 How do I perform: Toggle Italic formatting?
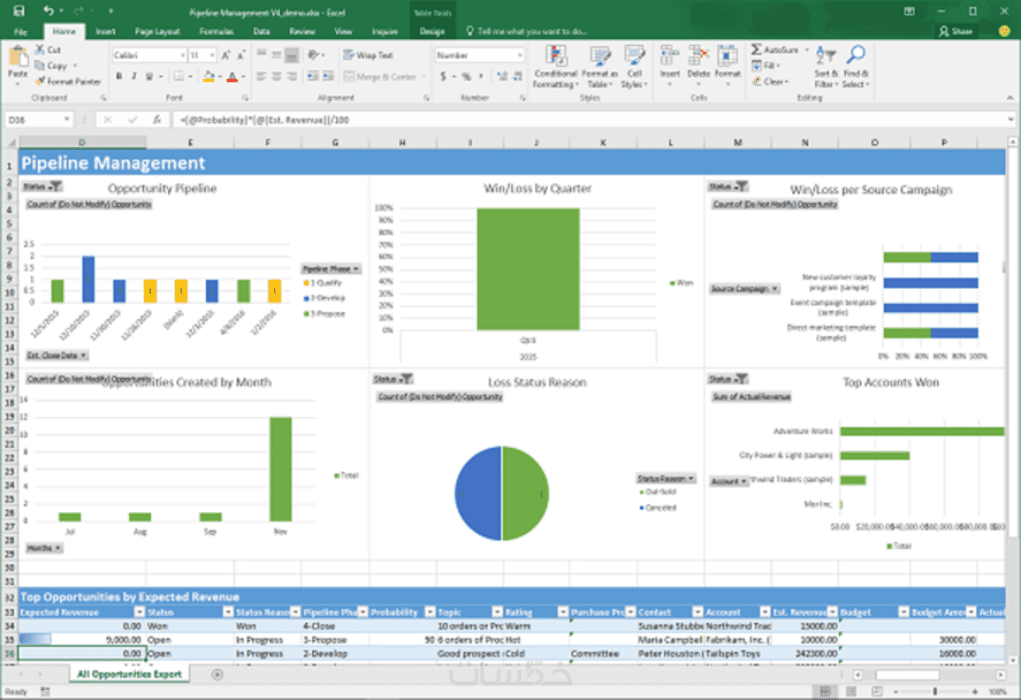click(x=134, y=77)
